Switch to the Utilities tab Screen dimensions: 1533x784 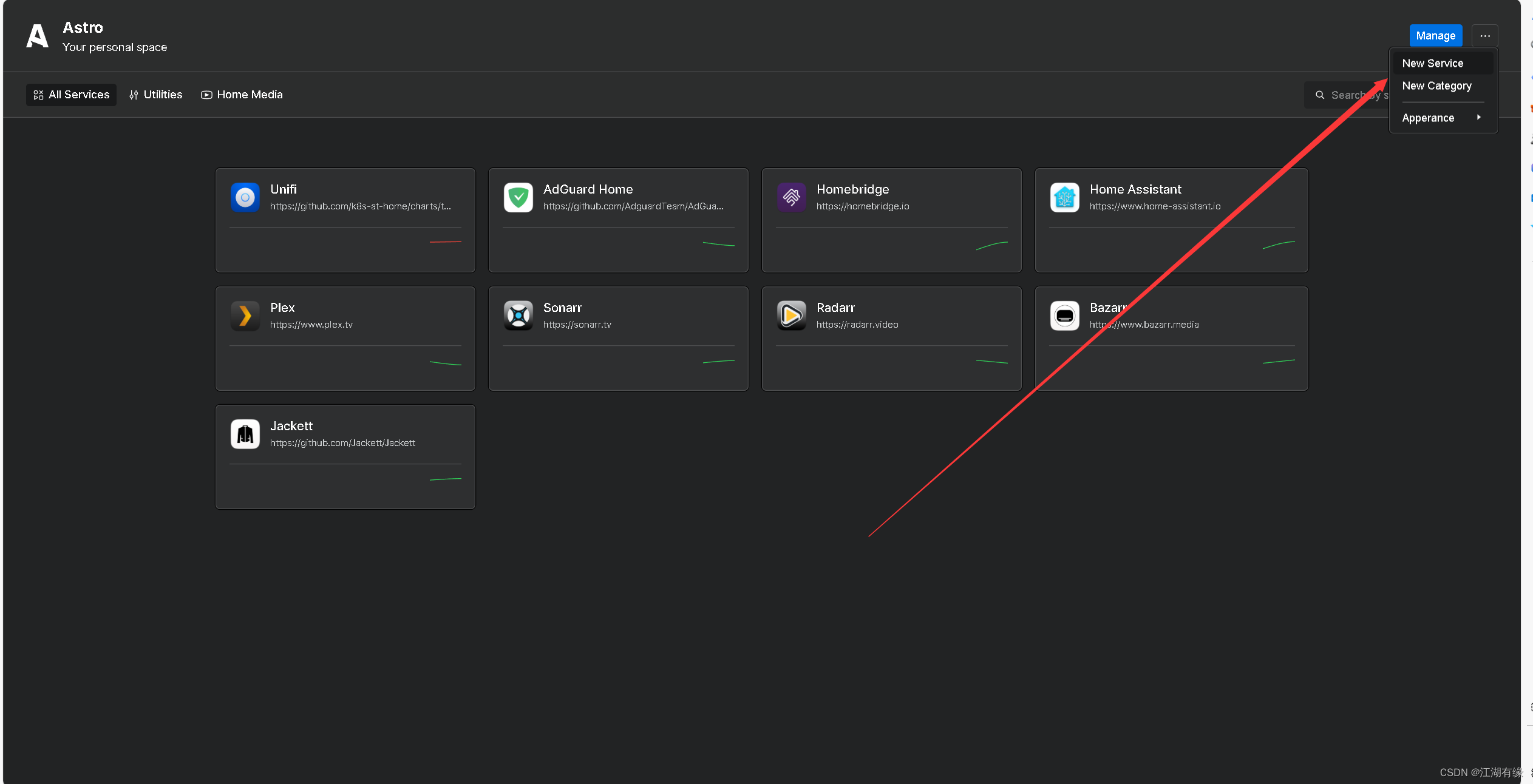pyautogui.click(x=156, y=95)
